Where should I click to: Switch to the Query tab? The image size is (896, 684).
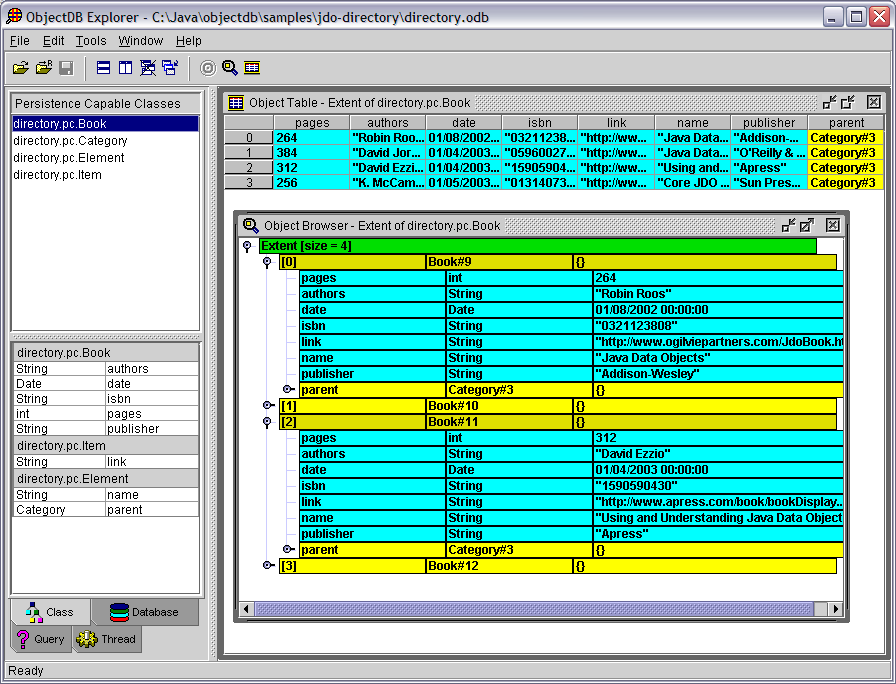click(x=41, y=639)
